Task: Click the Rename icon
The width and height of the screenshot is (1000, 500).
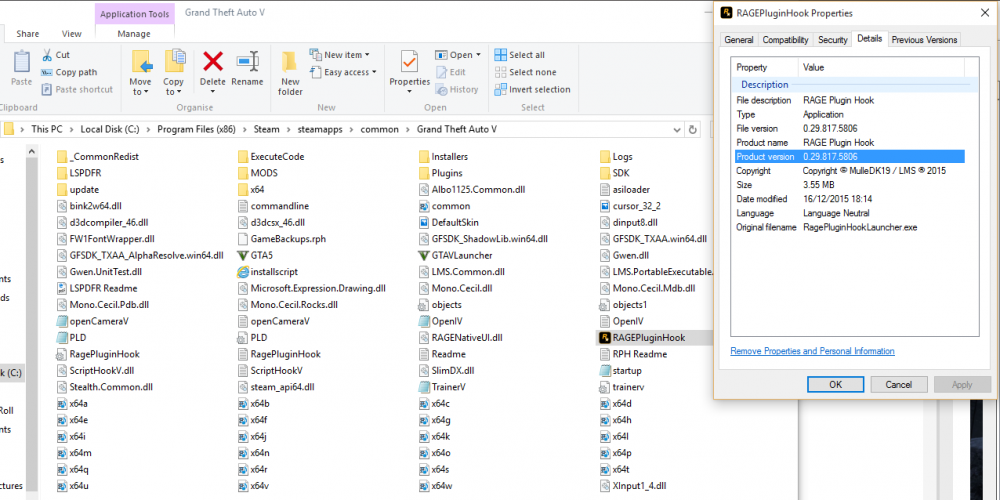Action: coord(247,61)
